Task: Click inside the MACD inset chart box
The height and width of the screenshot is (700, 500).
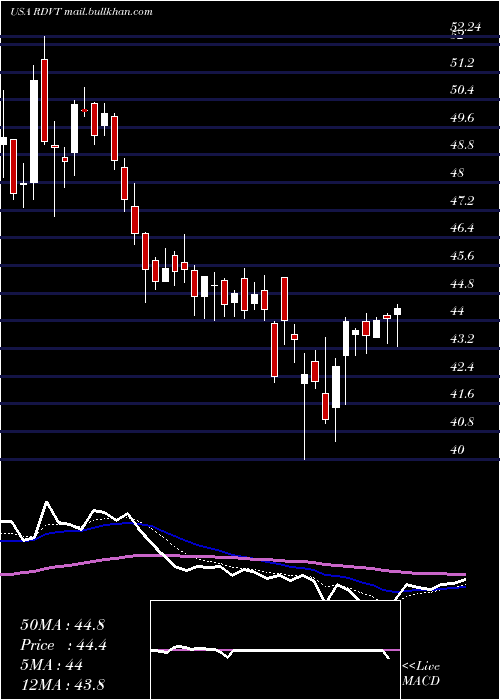Action: 275,650
